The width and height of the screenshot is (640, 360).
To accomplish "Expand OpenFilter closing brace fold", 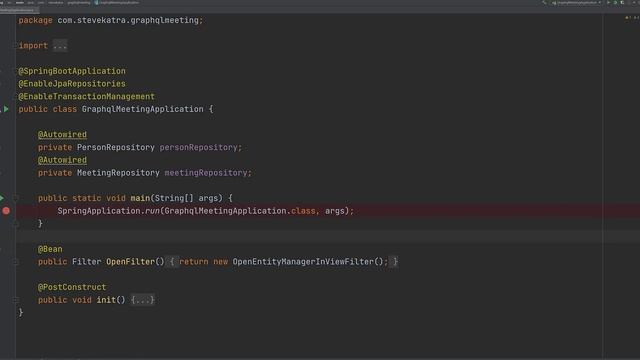I will [395, 262].
